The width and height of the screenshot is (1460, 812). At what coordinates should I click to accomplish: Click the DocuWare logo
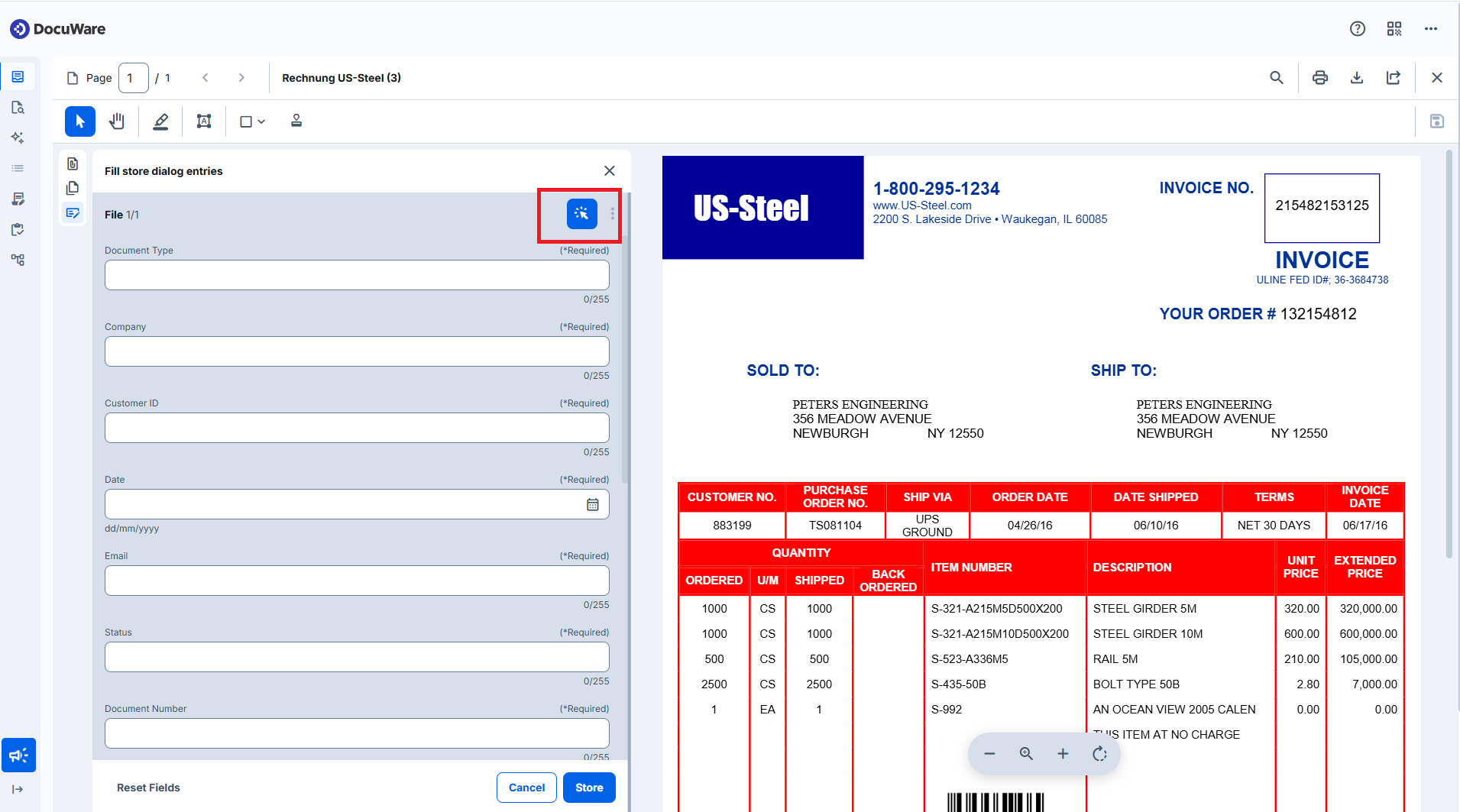[58, 29]
